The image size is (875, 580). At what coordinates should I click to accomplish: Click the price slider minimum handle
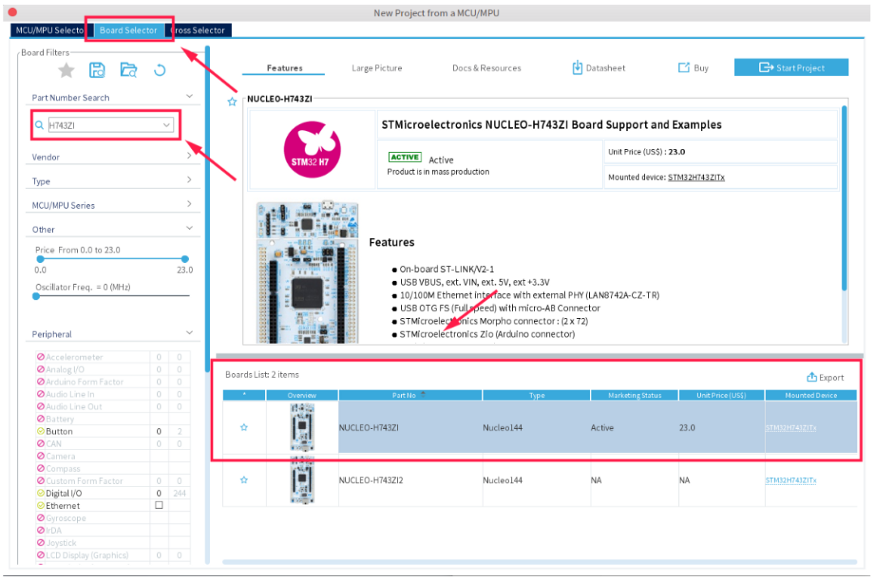(x=40, y=259)
